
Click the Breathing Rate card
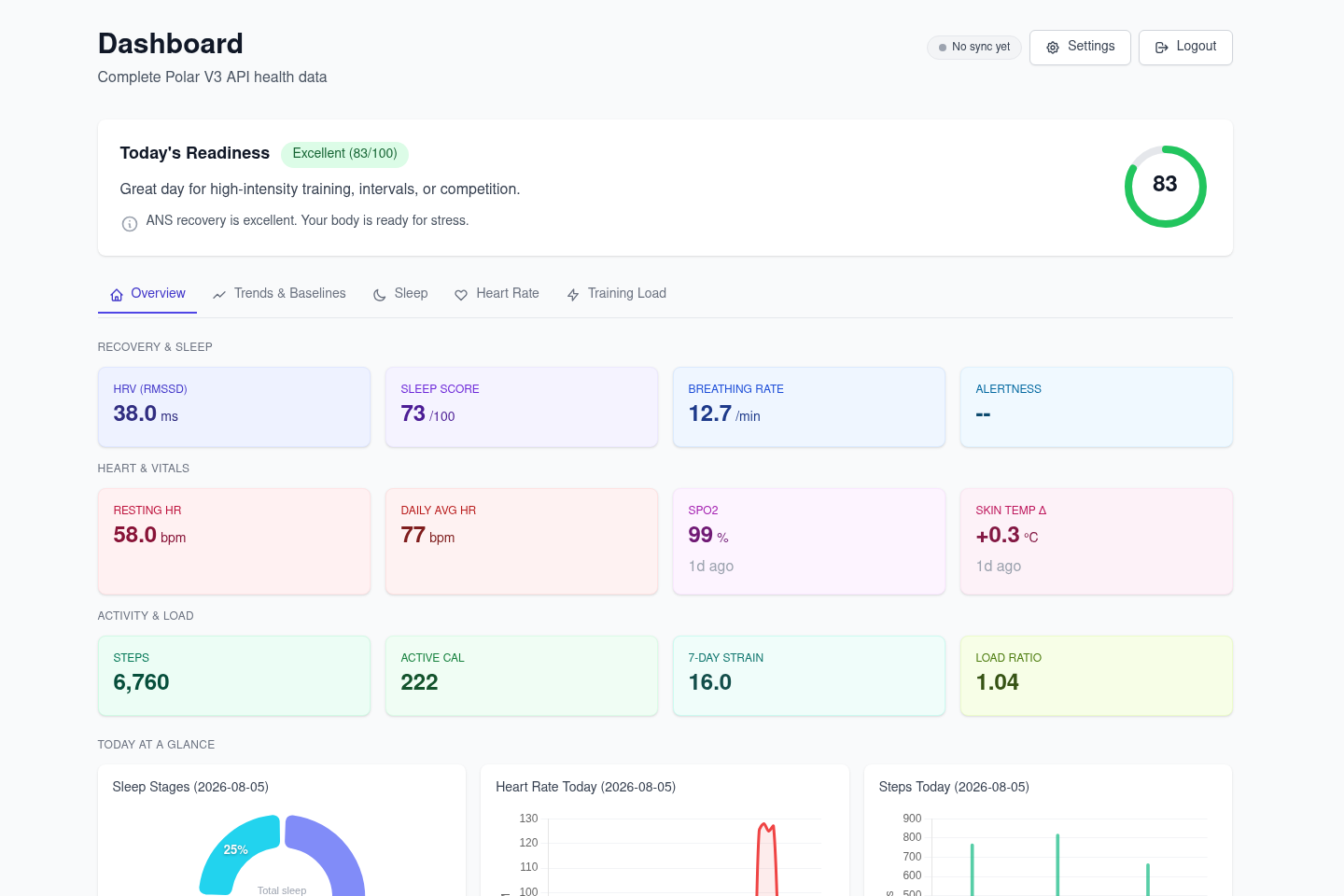[x=809, y=407]
